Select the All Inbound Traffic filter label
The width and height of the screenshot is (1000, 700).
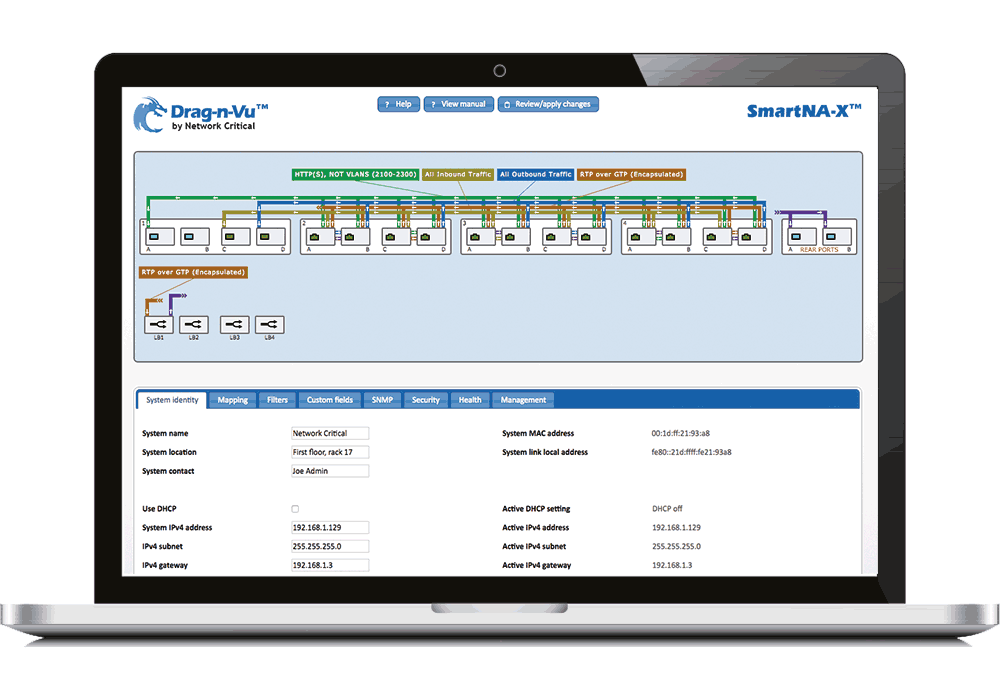click(x=458, y=174)
